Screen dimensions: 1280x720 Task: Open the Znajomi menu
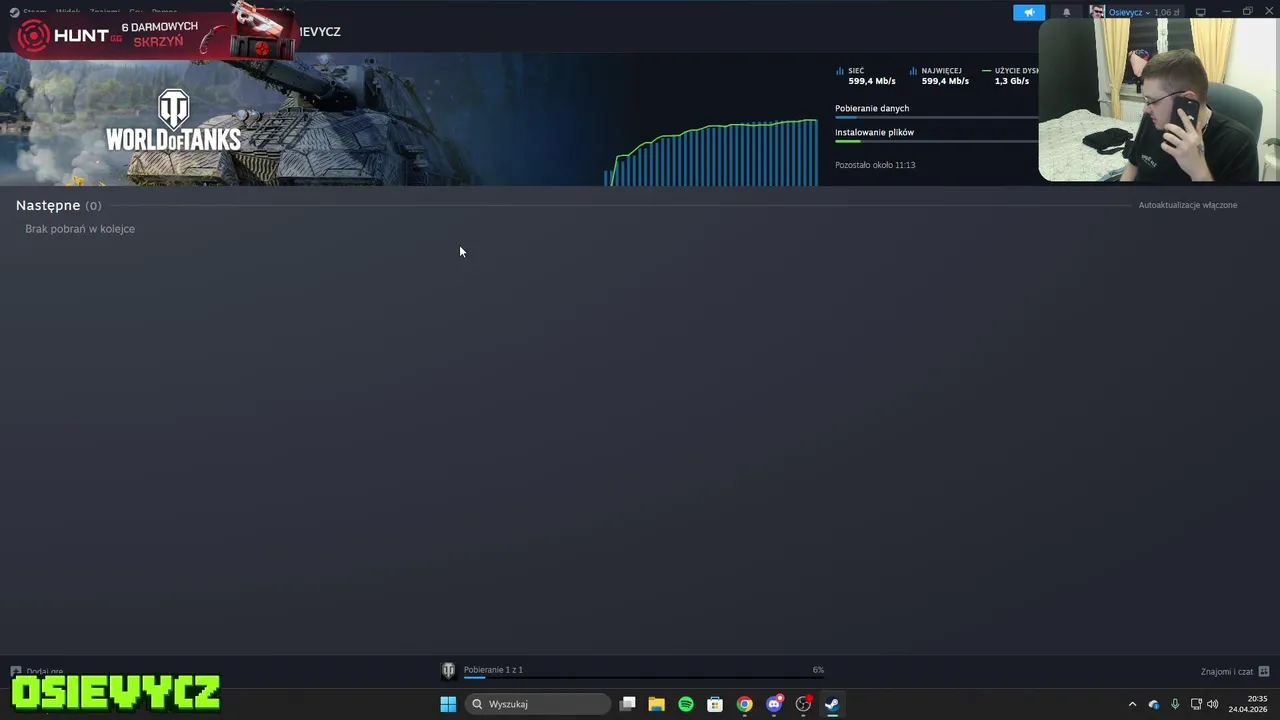pos(104,12)
